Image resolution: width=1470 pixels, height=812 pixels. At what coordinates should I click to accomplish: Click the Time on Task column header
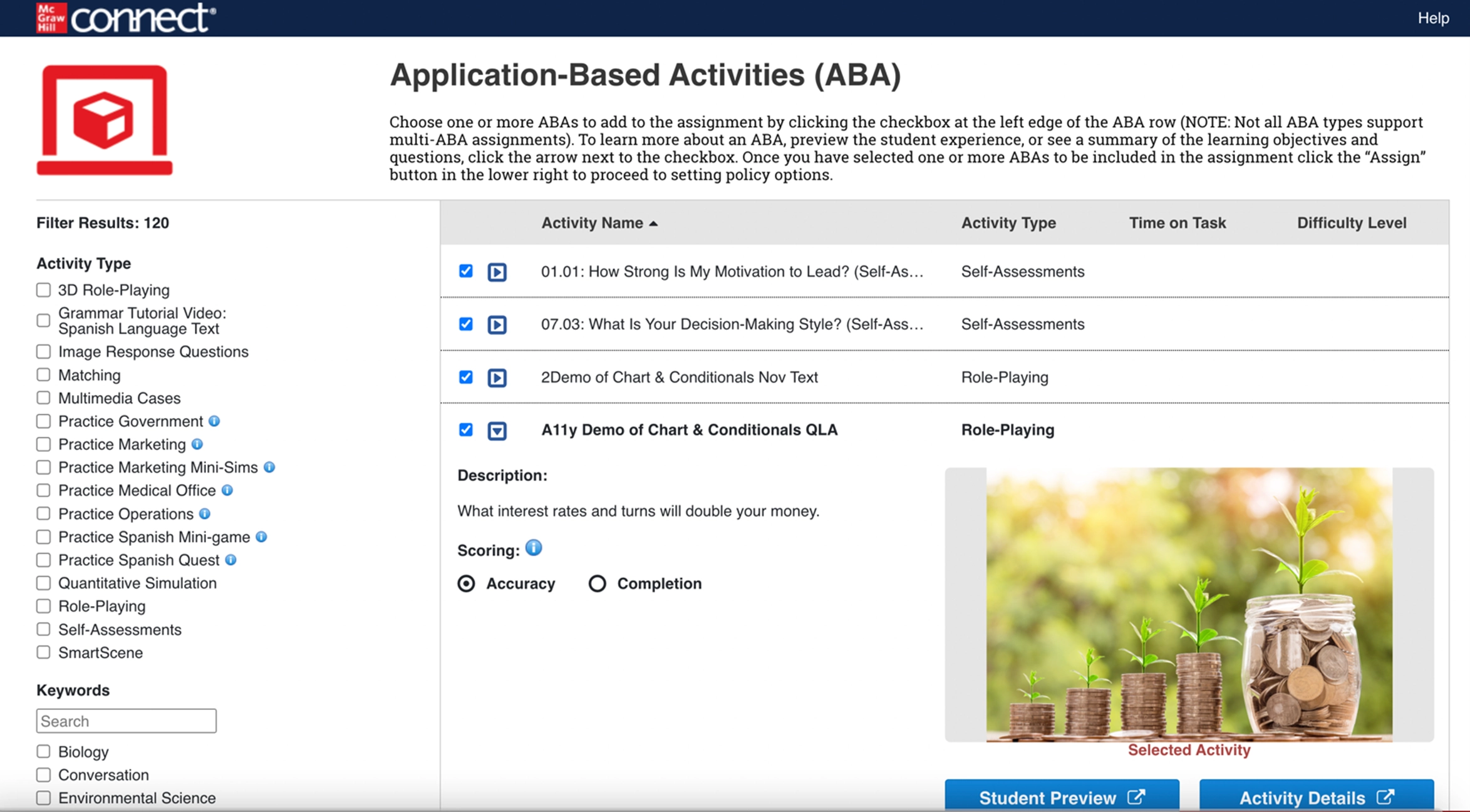pos(1178,223)
